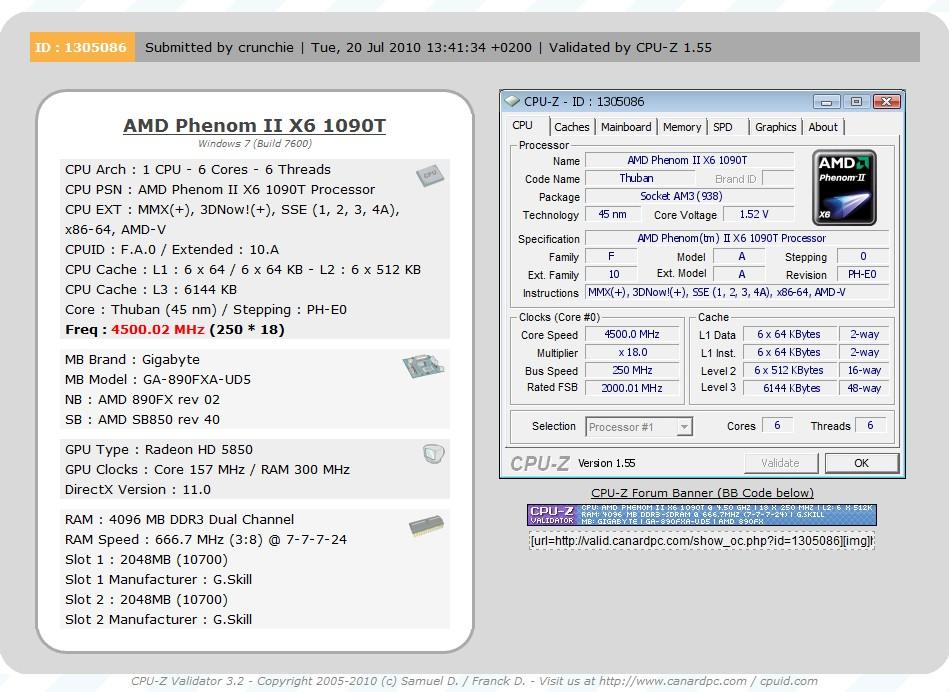Click the motherboard icon beside MB Brand
The height and width of the screenshot is (692, 949).
[423, 366]
